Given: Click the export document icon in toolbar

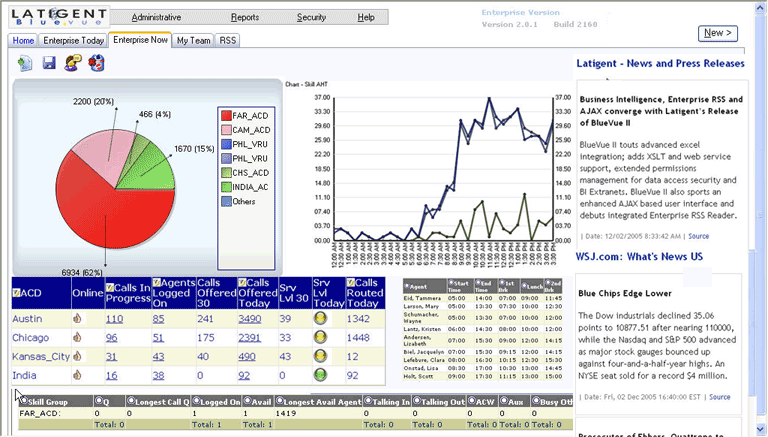Looking at the screenshot, I should point(25,63).
